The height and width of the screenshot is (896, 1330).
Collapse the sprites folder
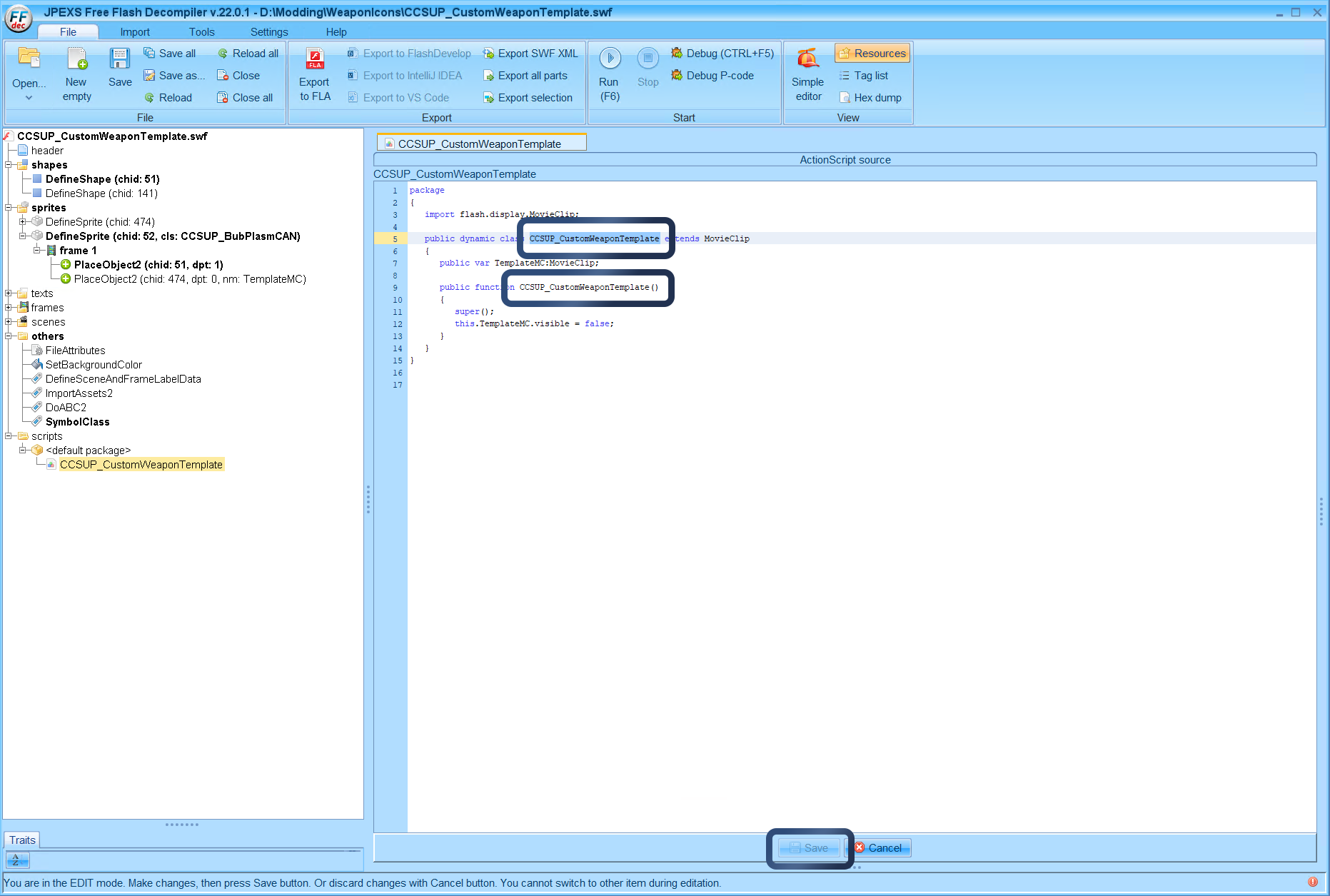(7, 207)
